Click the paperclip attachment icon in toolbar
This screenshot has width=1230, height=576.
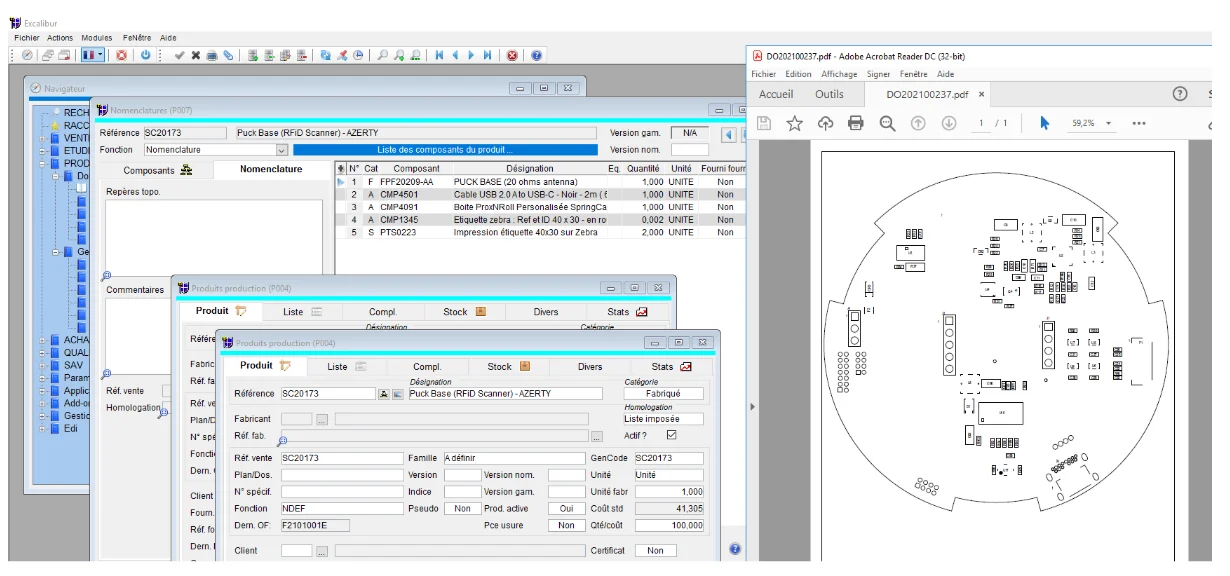tap(228, 55)
